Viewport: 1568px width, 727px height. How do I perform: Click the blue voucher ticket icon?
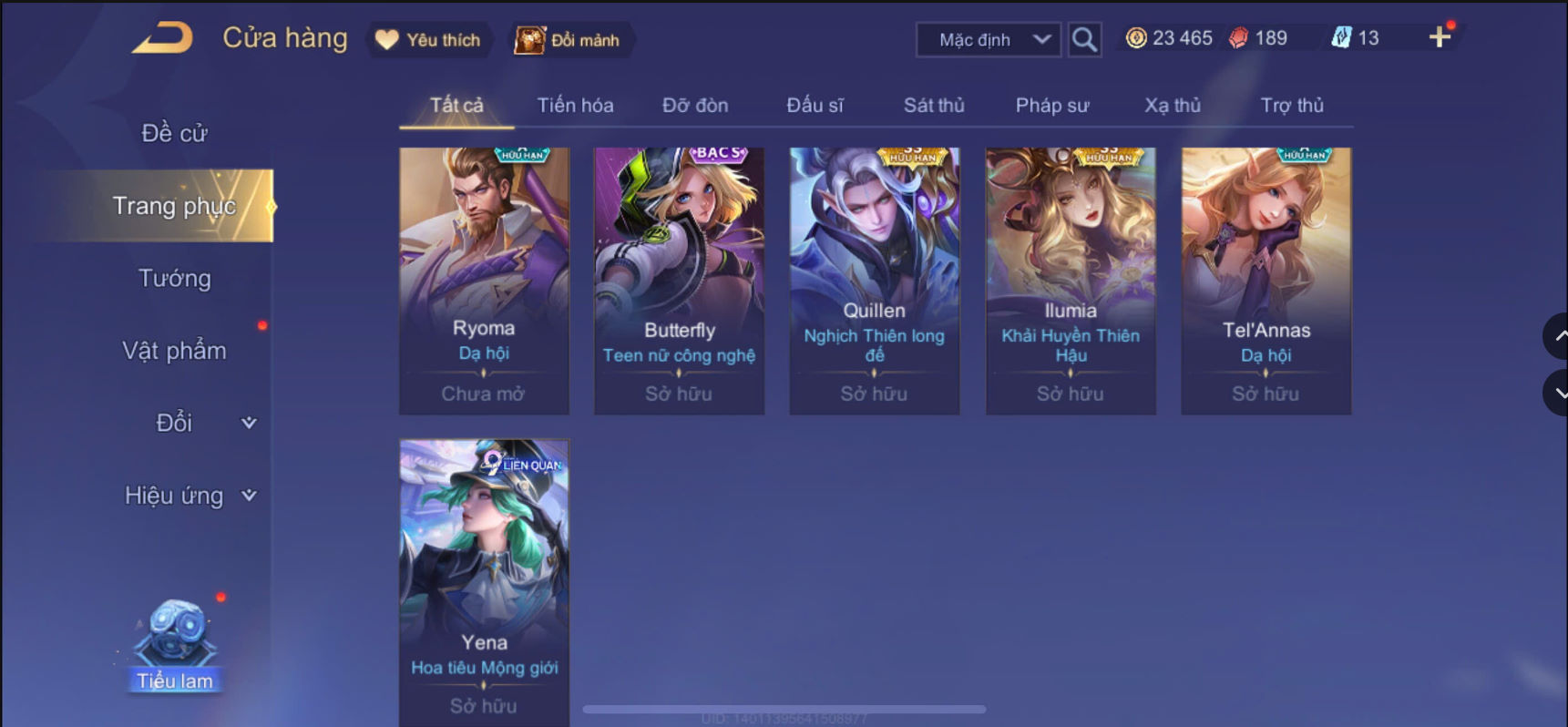pos(1341,38)
